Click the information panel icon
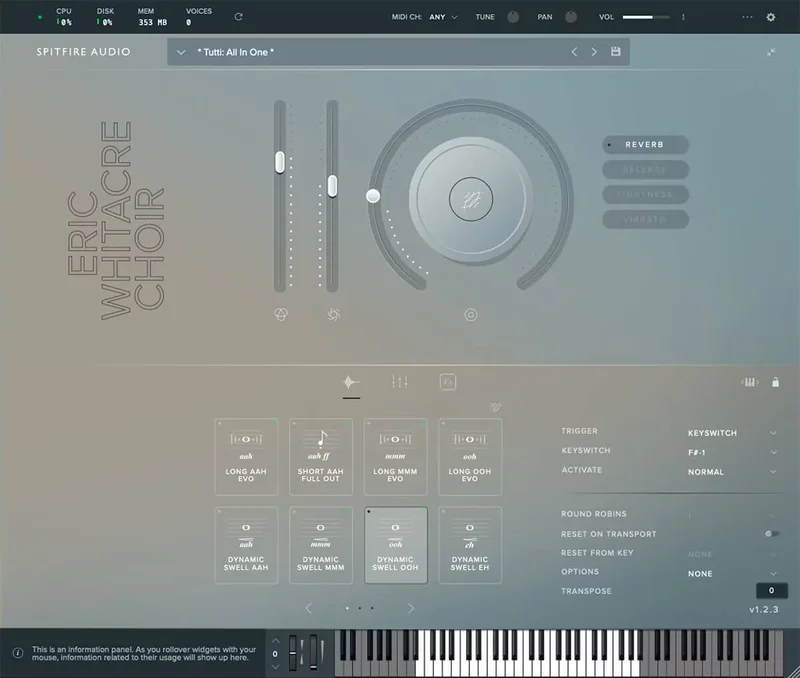 pyautogui.click(x=18, y=653)
